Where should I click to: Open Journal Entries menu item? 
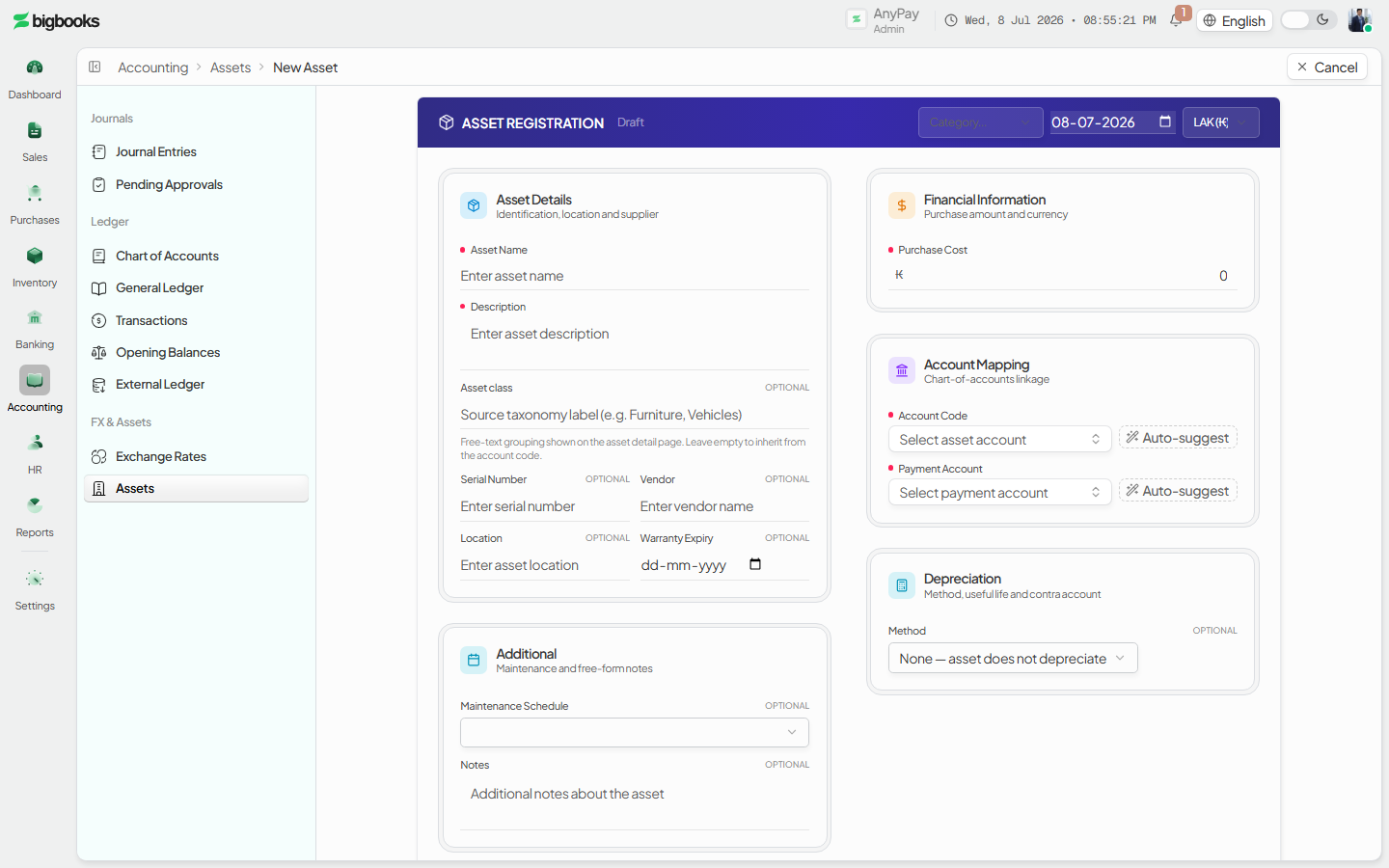point(196,151)
